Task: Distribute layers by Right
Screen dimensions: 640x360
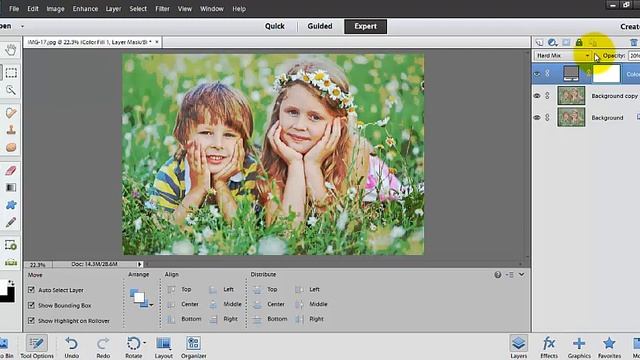Action: point(309,319)
